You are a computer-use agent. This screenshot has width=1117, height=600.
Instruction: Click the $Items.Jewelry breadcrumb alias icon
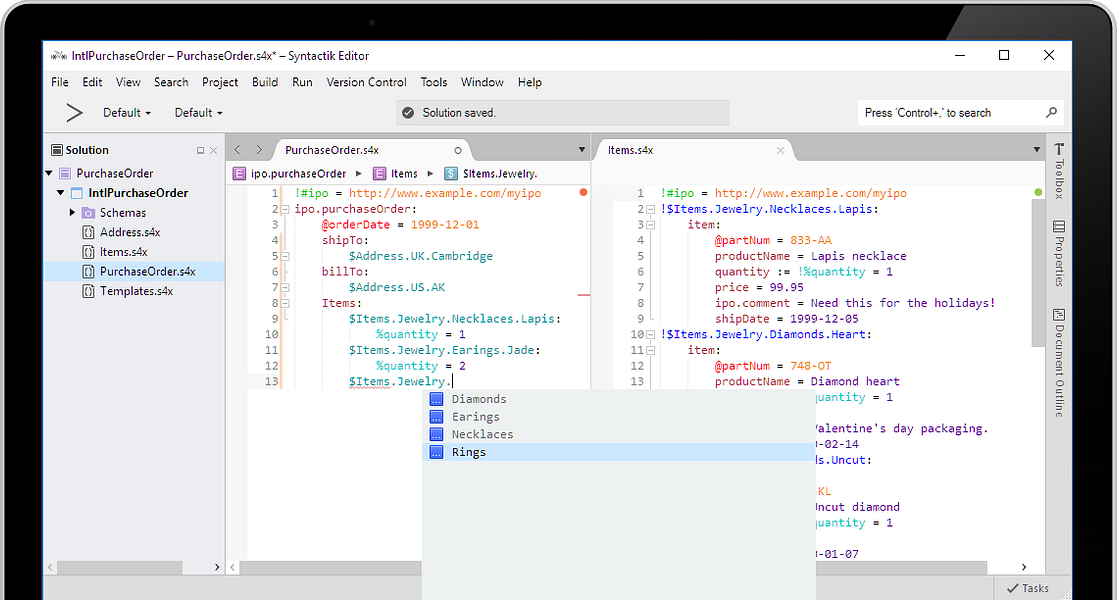[451, 173]
